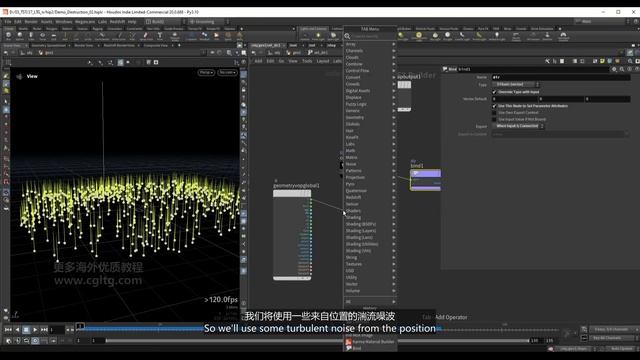The image size is (640, 360).
Task: Open the No cam camera dropdown
Action: coord(227,72)
